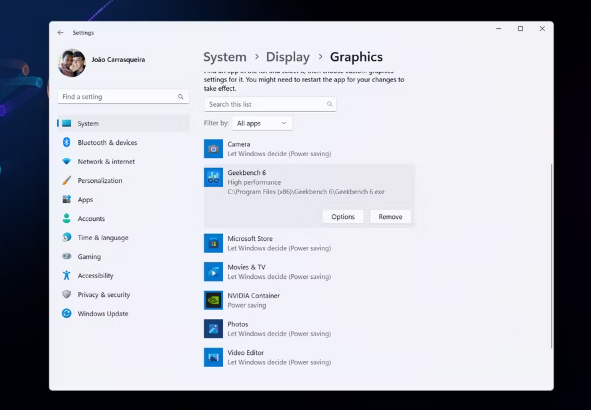Click the Search this list field

270,104
